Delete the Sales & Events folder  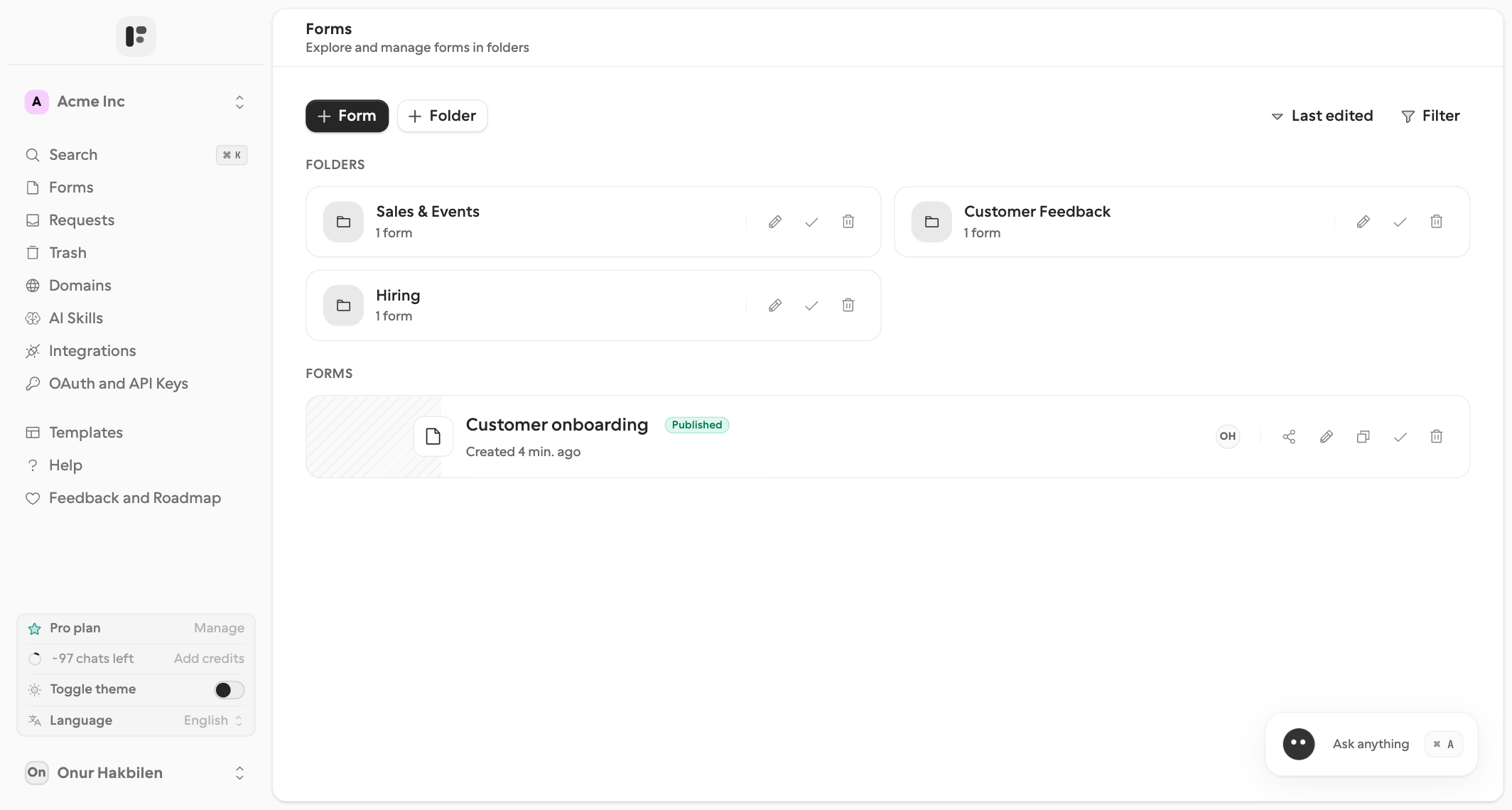848,222
